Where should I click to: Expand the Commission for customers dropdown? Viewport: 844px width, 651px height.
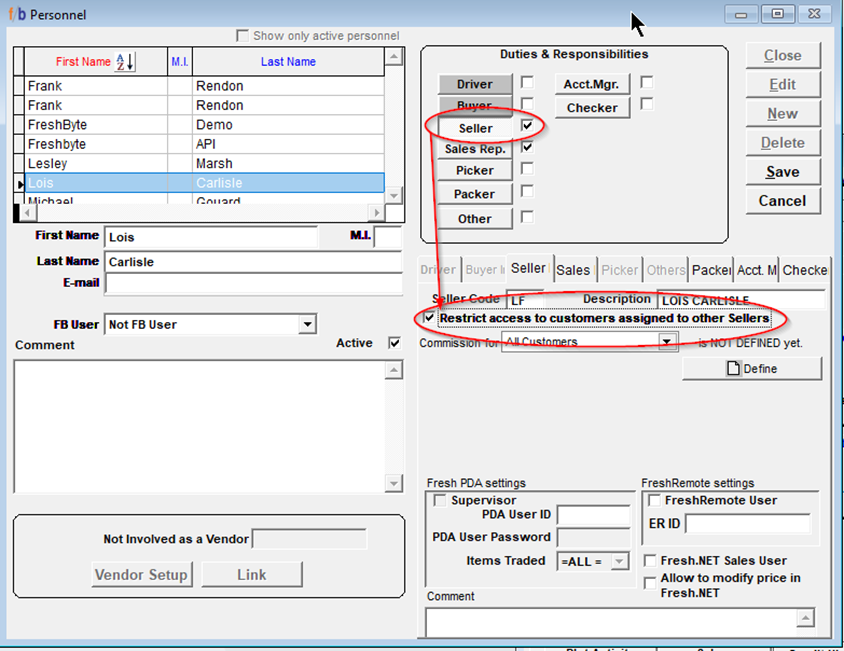(667, 342)
